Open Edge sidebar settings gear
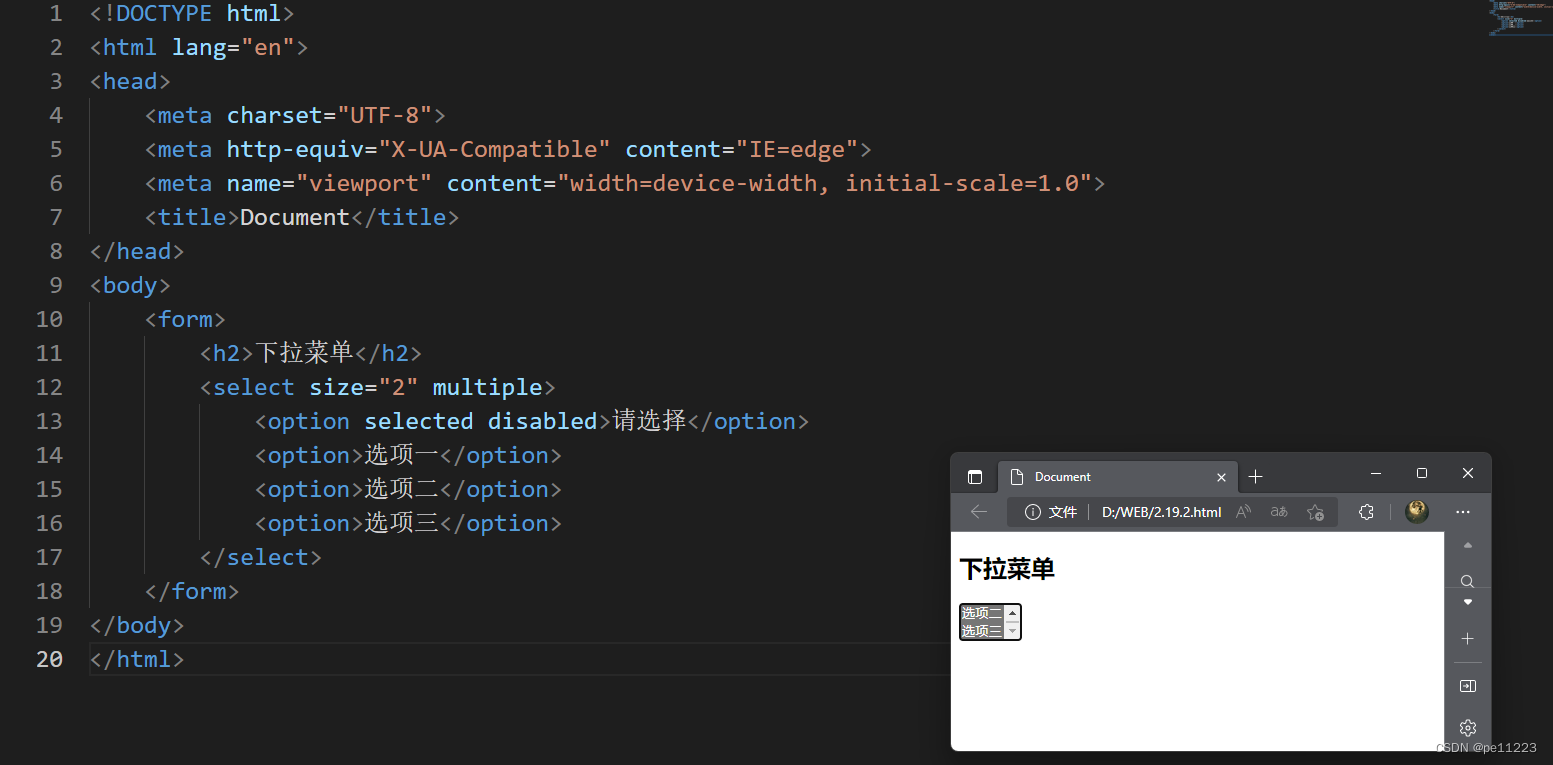The width and height of the screenshot is (1553, 765). click(x=1468, y=727)
